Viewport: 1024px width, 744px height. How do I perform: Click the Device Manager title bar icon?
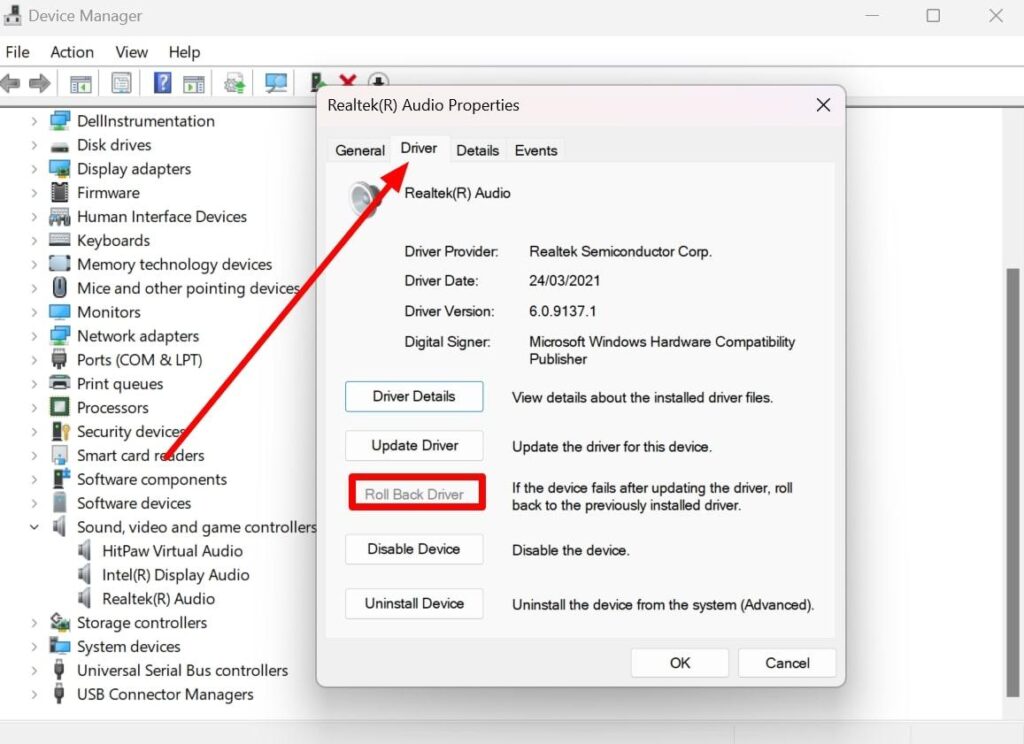12,15
